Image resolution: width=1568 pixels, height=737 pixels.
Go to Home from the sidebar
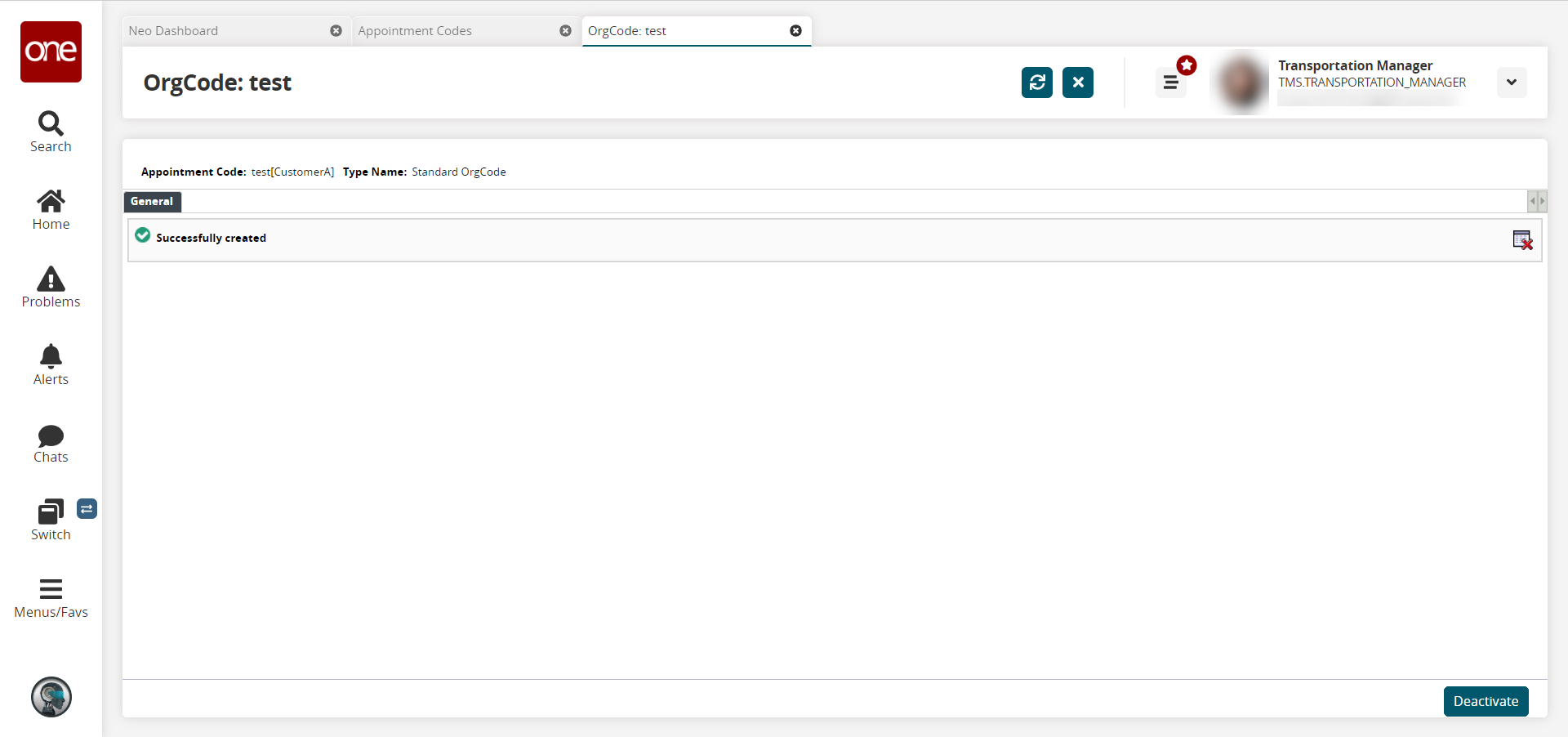(51, 210)
